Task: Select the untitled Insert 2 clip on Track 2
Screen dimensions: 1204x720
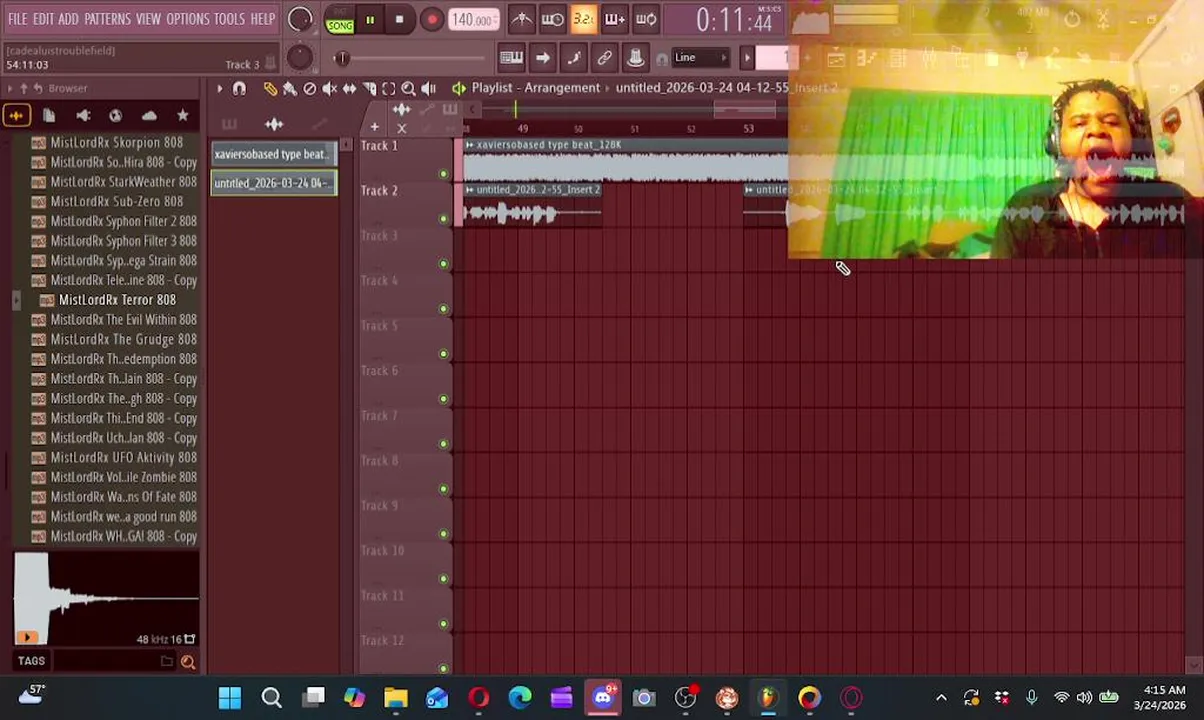Action: (532, 205)
